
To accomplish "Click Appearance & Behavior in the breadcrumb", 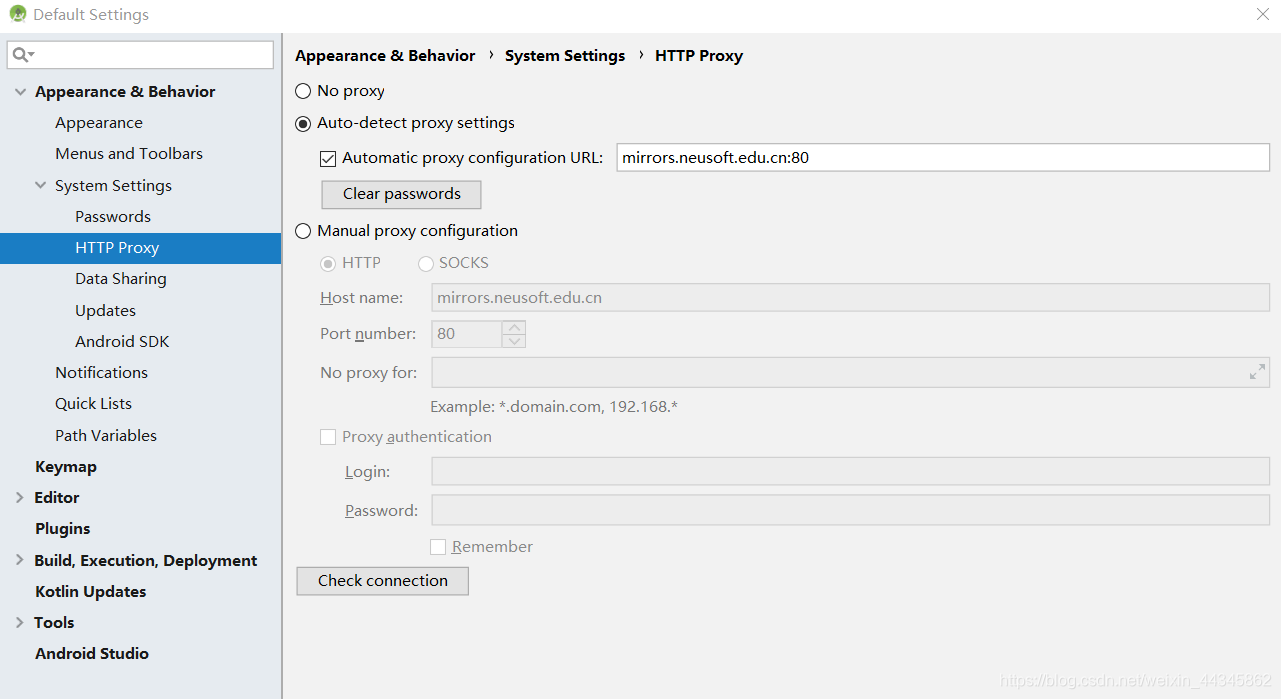I will click(385, 56).
